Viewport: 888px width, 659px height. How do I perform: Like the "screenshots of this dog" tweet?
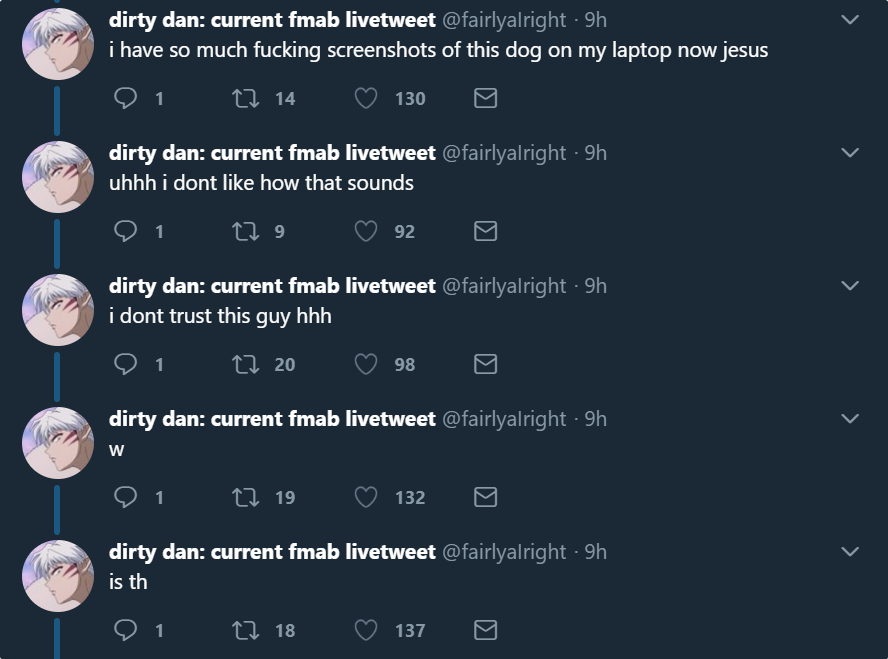click(x=366, y=98)
